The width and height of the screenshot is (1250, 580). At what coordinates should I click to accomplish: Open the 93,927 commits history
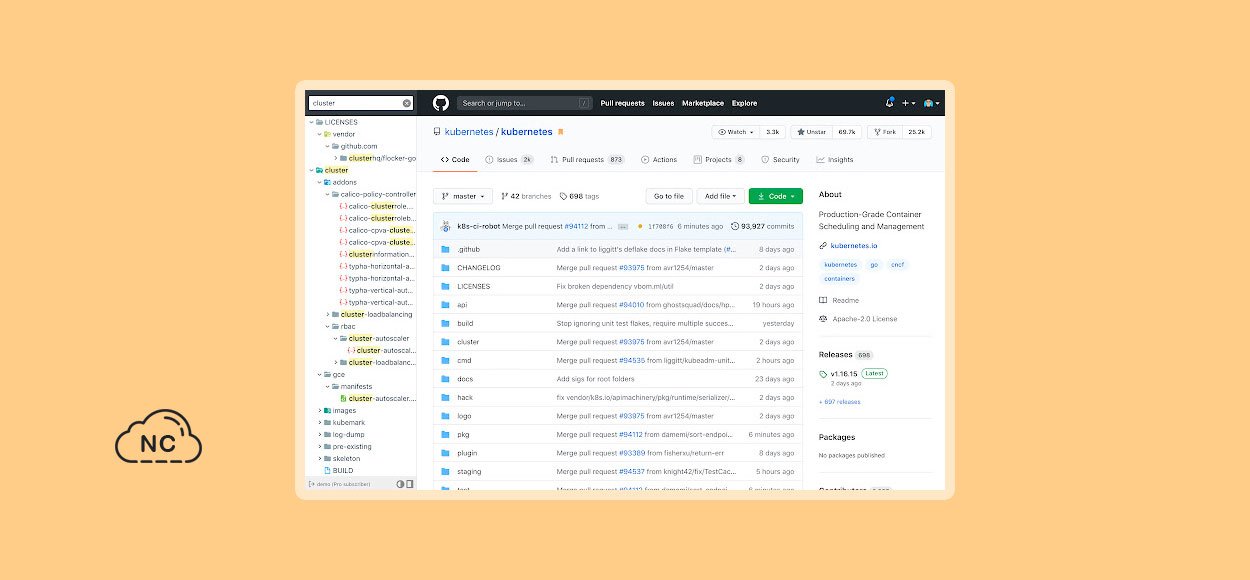pyautogui.click(x=762, y=226)
